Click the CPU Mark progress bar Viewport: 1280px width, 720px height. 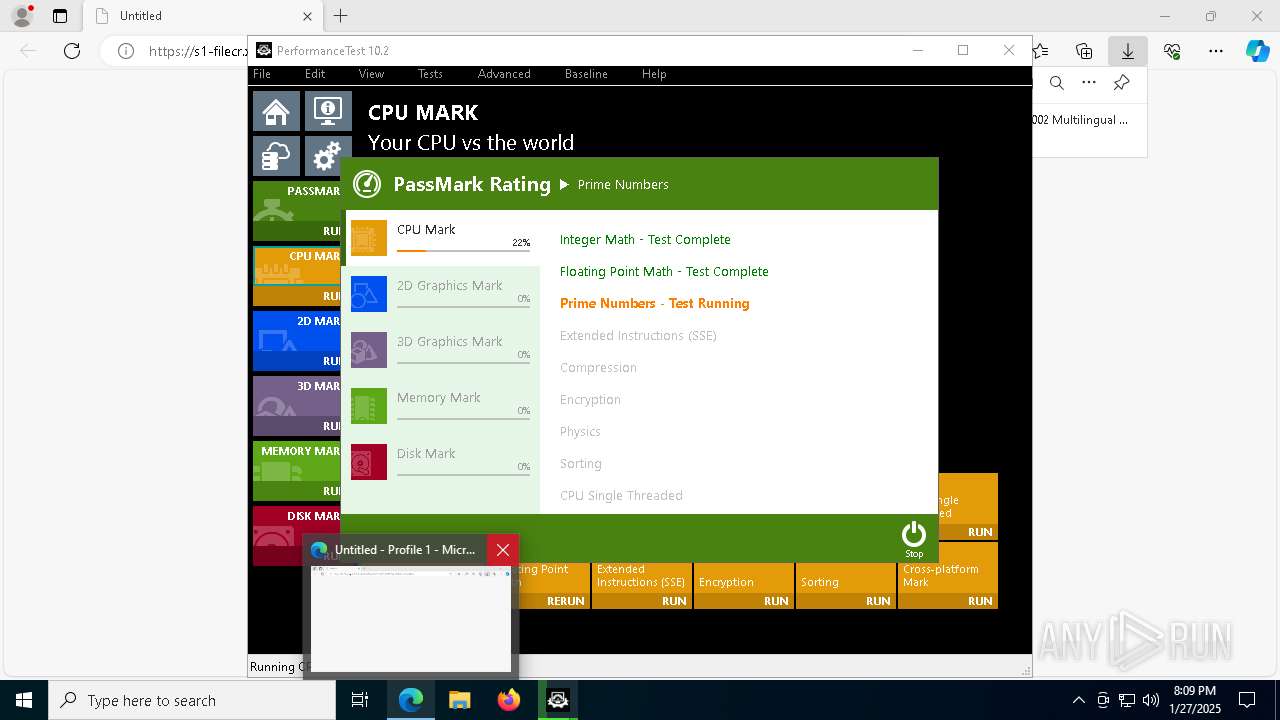(x=463, y=250)
